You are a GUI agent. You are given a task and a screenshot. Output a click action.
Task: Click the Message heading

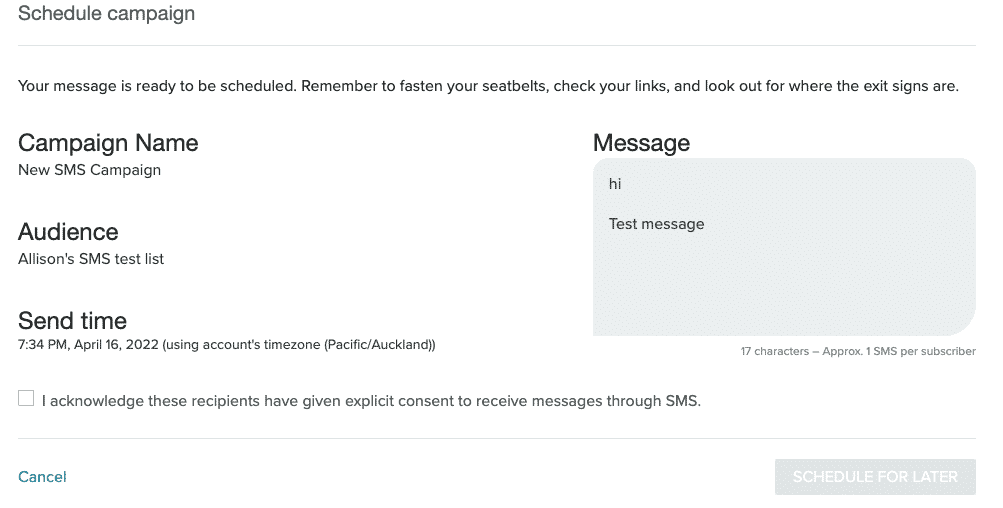pos(641,143)
